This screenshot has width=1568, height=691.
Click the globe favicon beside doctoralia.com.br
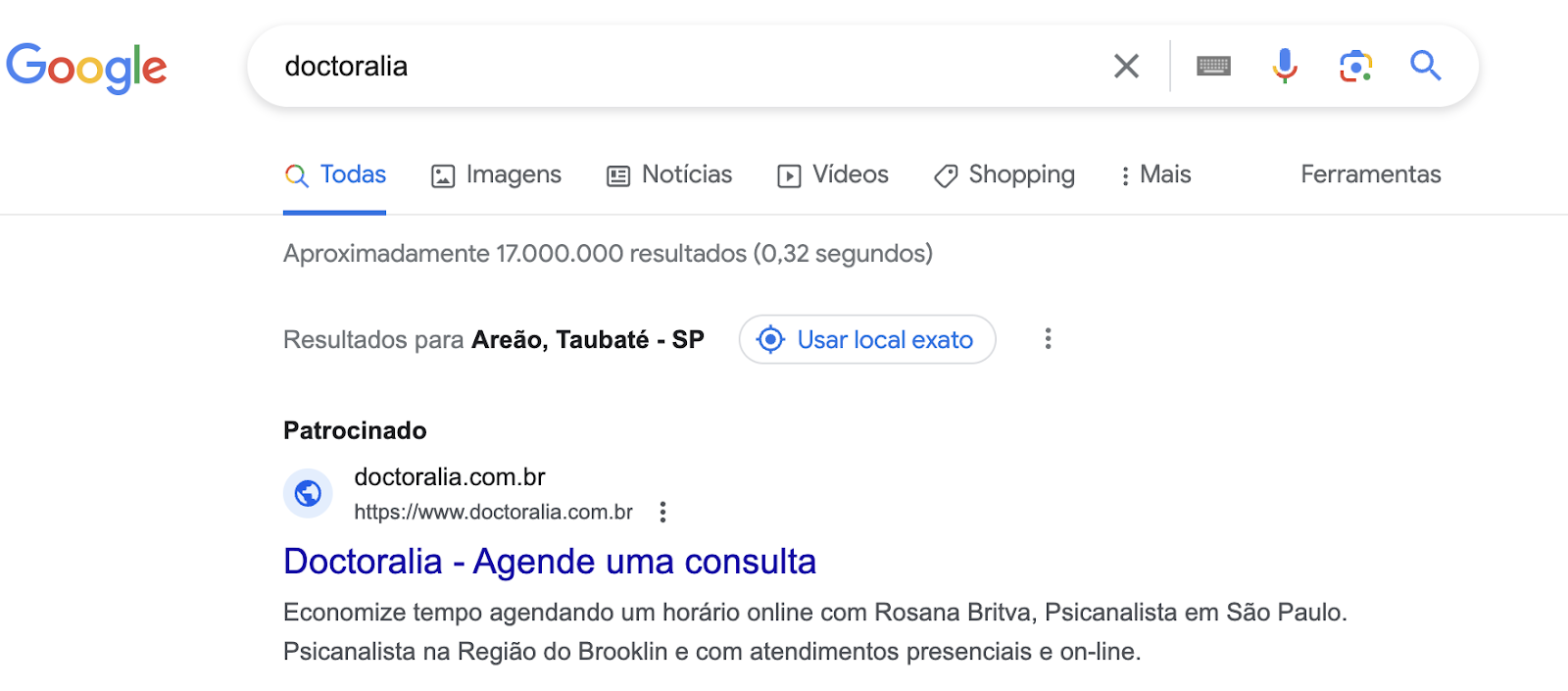(308, 493)
